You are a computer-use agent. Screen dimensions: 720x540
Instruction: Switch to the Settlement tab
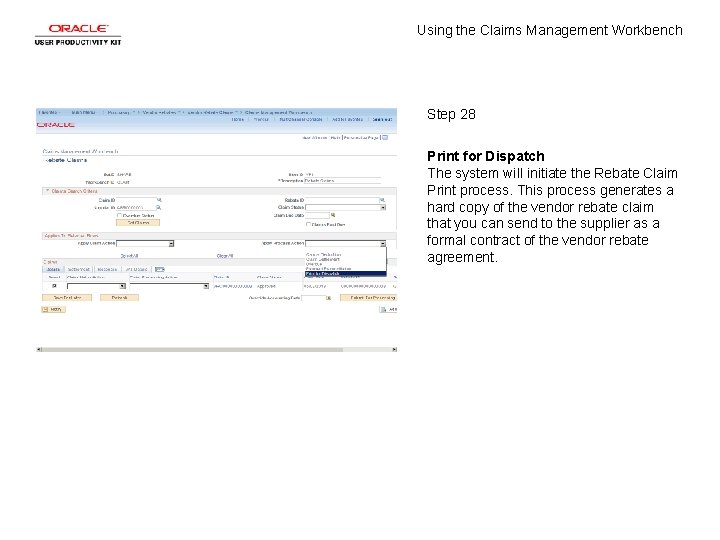click(79, 270)
